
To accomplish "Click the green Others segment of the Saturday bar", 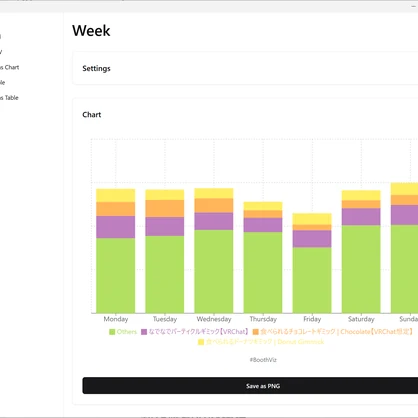I will coord(361,269).
